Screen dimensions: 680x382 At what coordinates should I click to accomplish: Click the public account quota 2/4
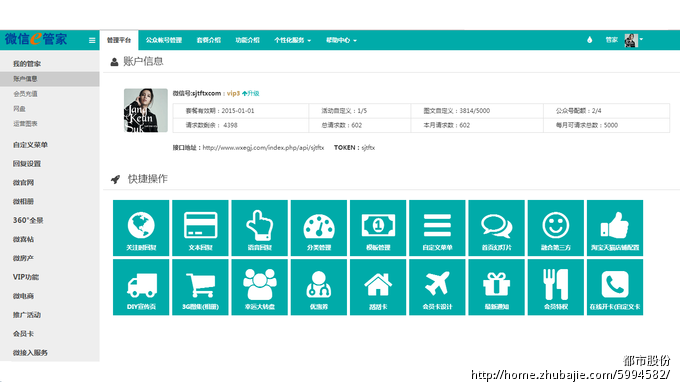click(x=597, y=111)
